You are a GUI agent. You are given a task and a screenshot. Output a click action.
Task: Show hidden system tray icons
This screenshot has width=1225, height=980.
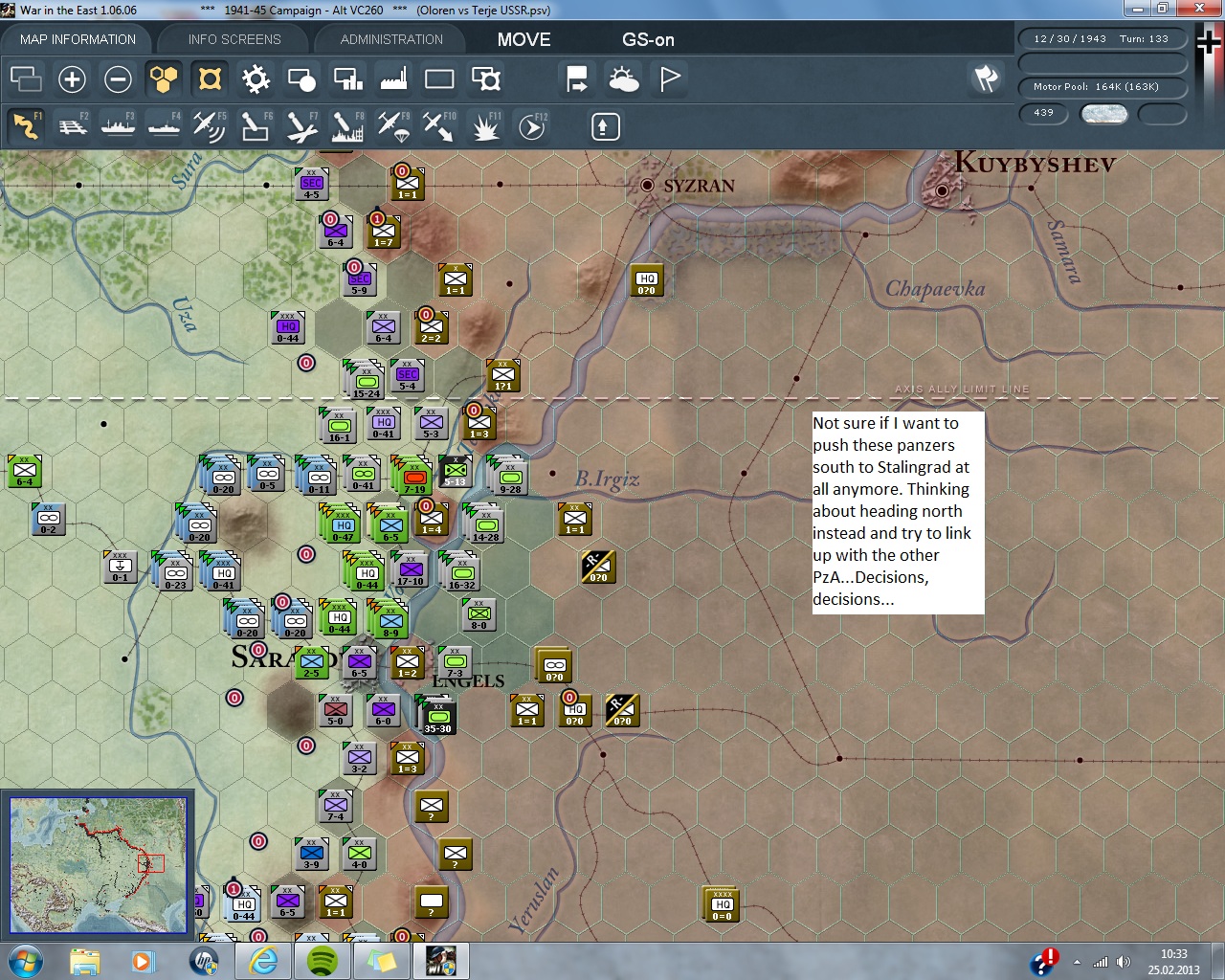[1078, 962]
